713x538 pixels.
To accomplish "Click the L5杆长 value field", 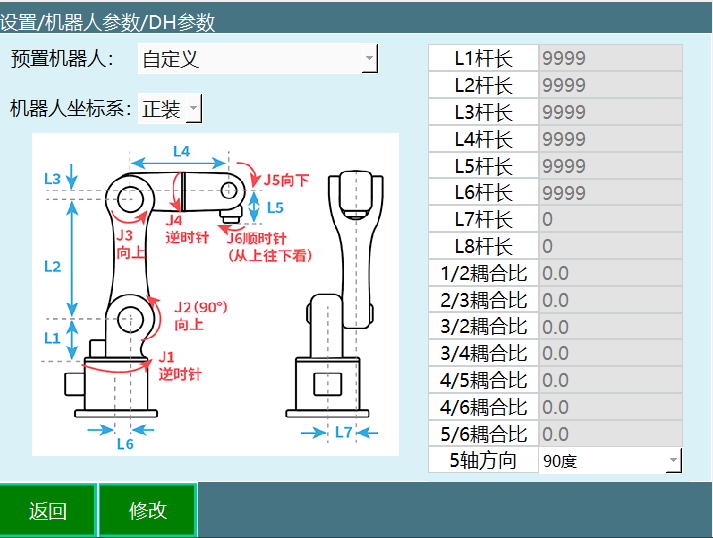I will [x=610, y=166].
